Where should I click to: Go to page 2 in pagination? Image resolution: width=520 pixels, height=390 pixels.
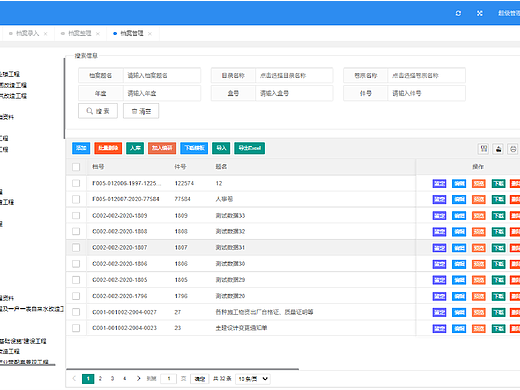[x=100, y=378]
